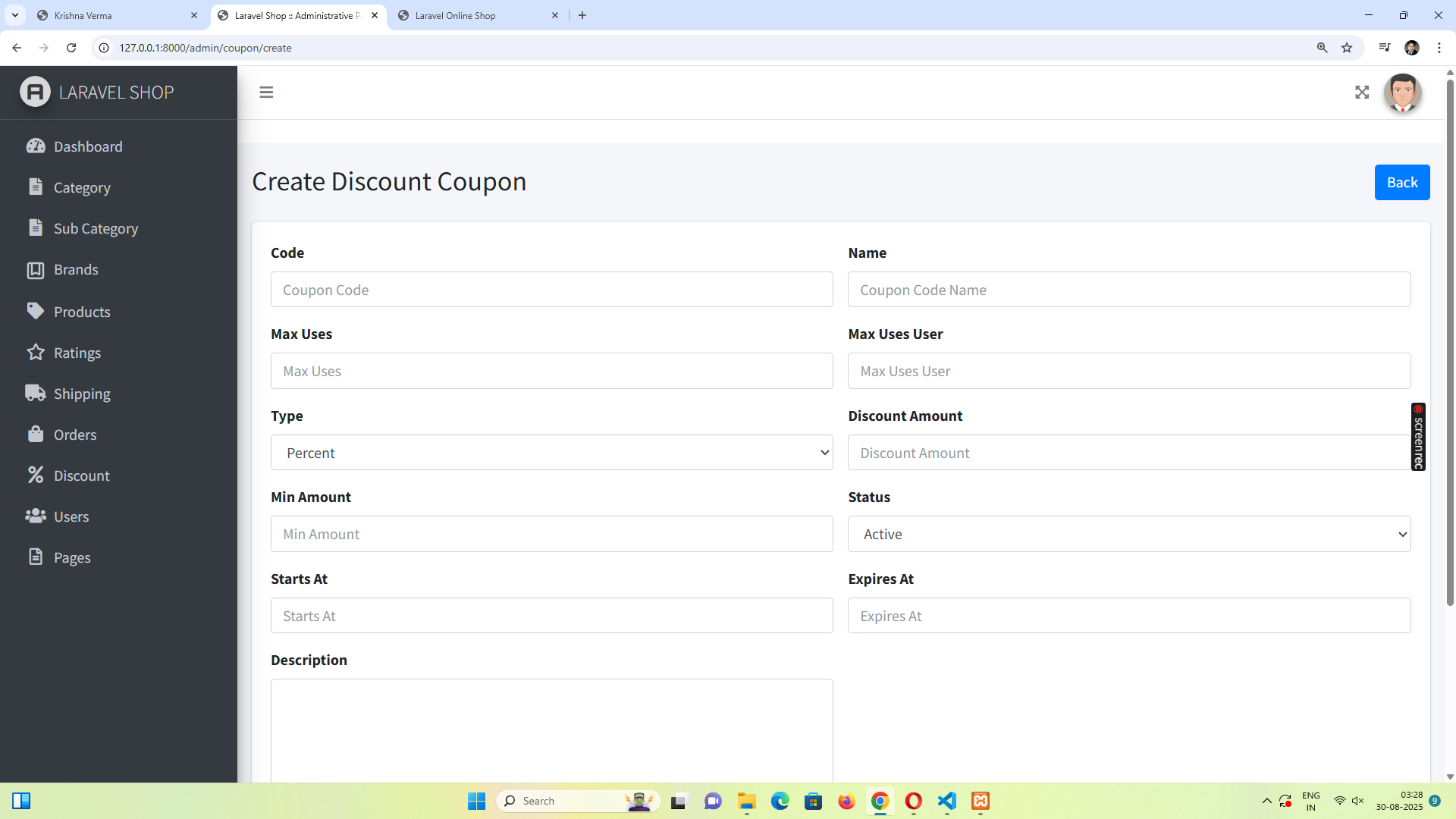1456x819 pixels.
Task: Click the Sub Category file icon
Action: pos(36,227)
